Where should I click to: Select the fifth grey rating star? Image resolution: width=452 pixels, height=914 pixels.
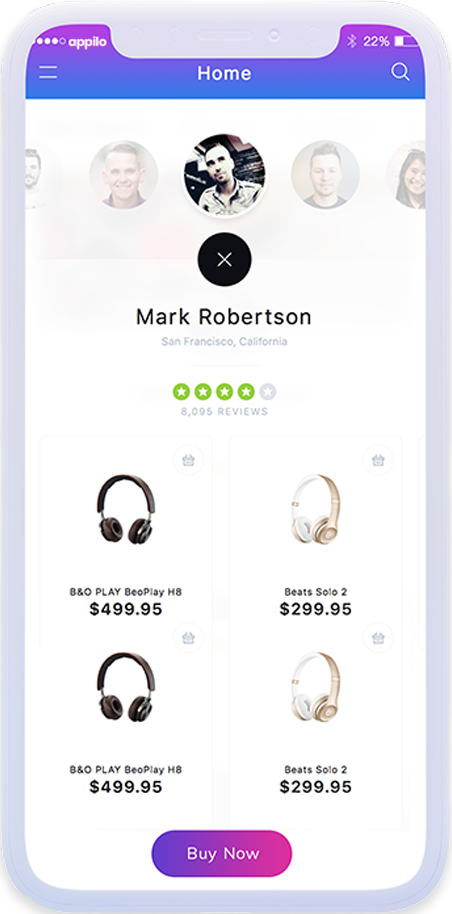click(268, 392)
